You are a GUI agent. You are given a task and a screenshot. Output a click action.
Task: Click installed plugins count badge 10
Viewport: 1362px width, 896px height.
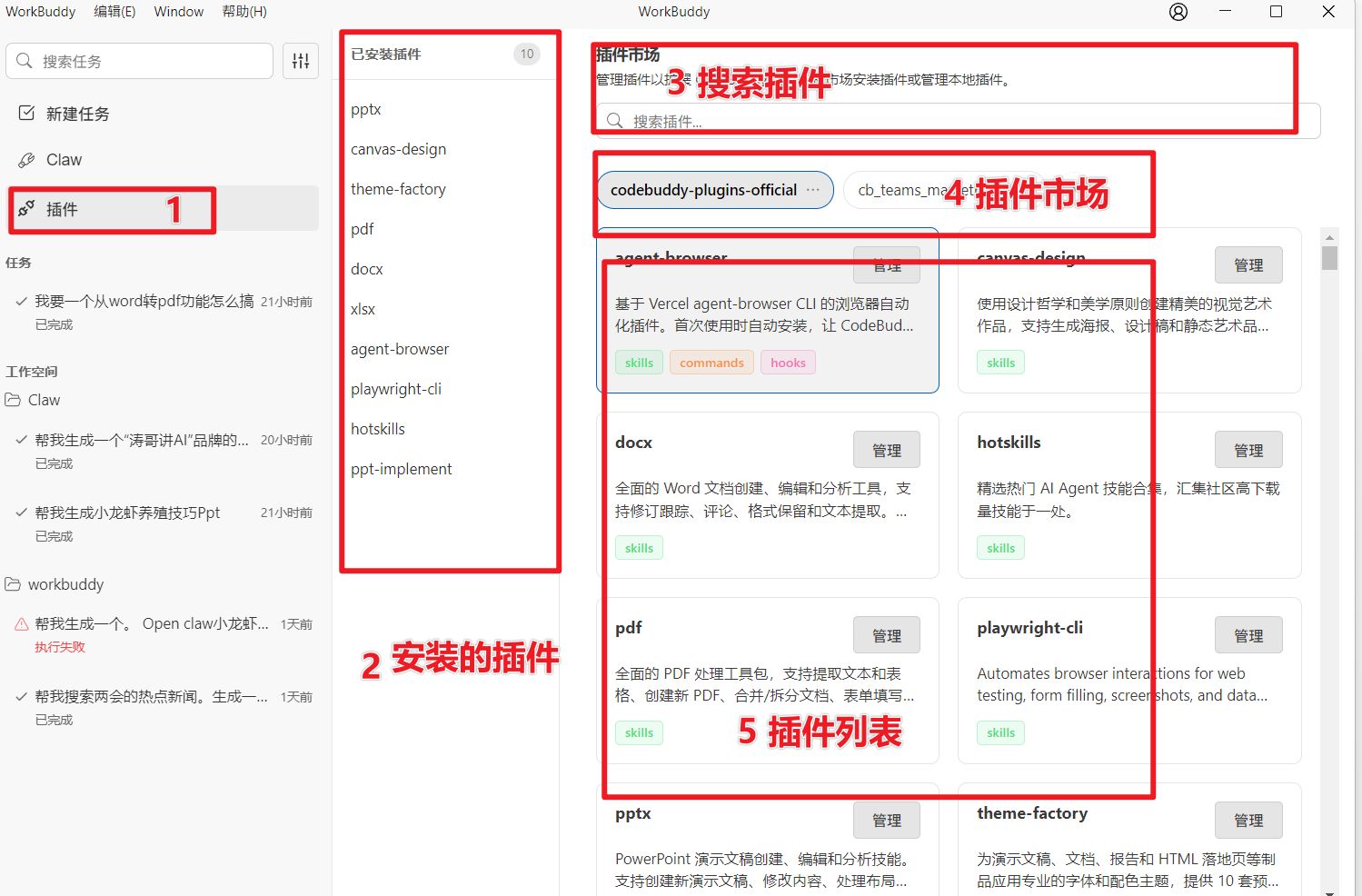527,54
